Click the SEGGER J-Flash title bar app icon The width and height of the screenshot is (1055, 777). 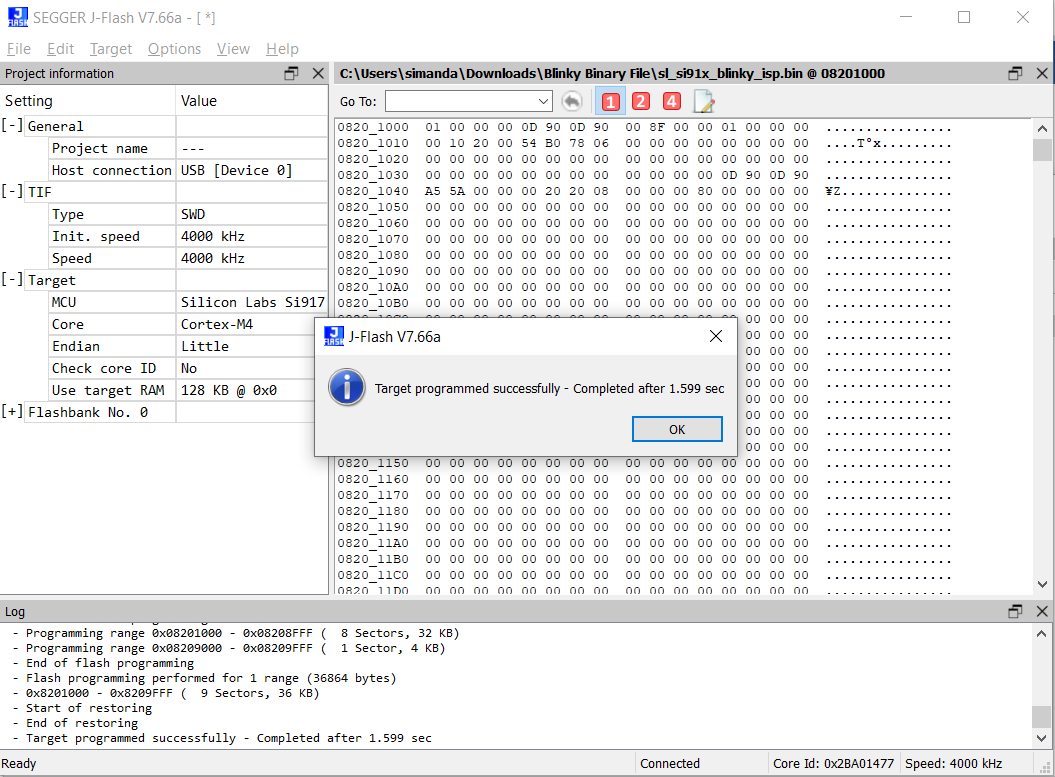click(17, 17)
